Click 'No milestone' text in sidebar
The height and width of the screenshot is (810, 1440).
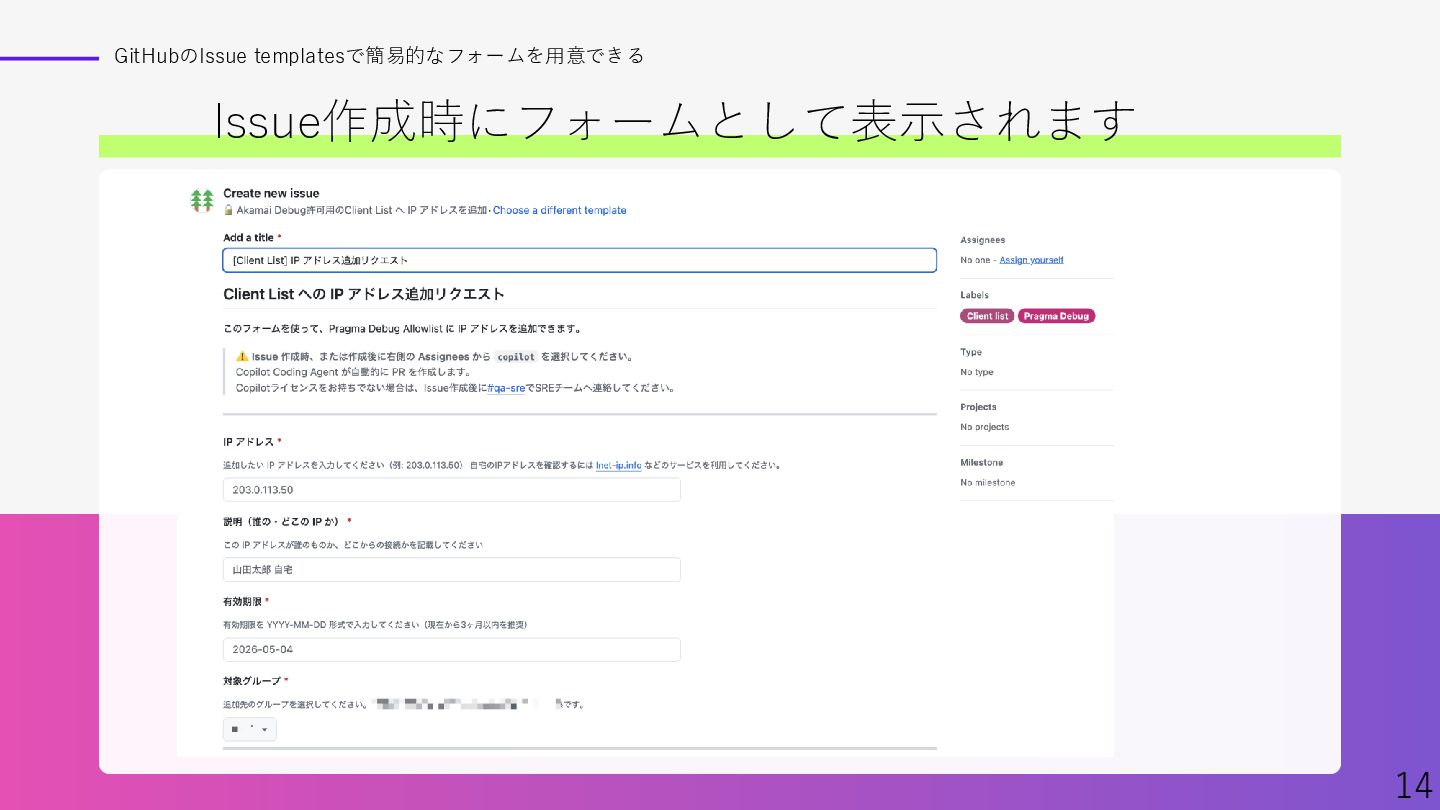click(x=988, y=483)
